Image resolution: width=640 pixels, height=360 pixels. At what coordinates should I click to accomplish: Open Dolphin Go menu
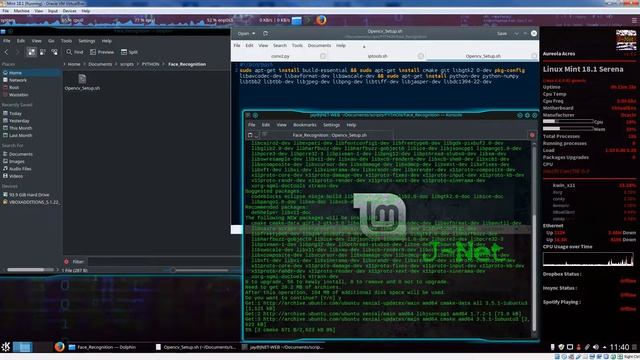tap(51, 41)
